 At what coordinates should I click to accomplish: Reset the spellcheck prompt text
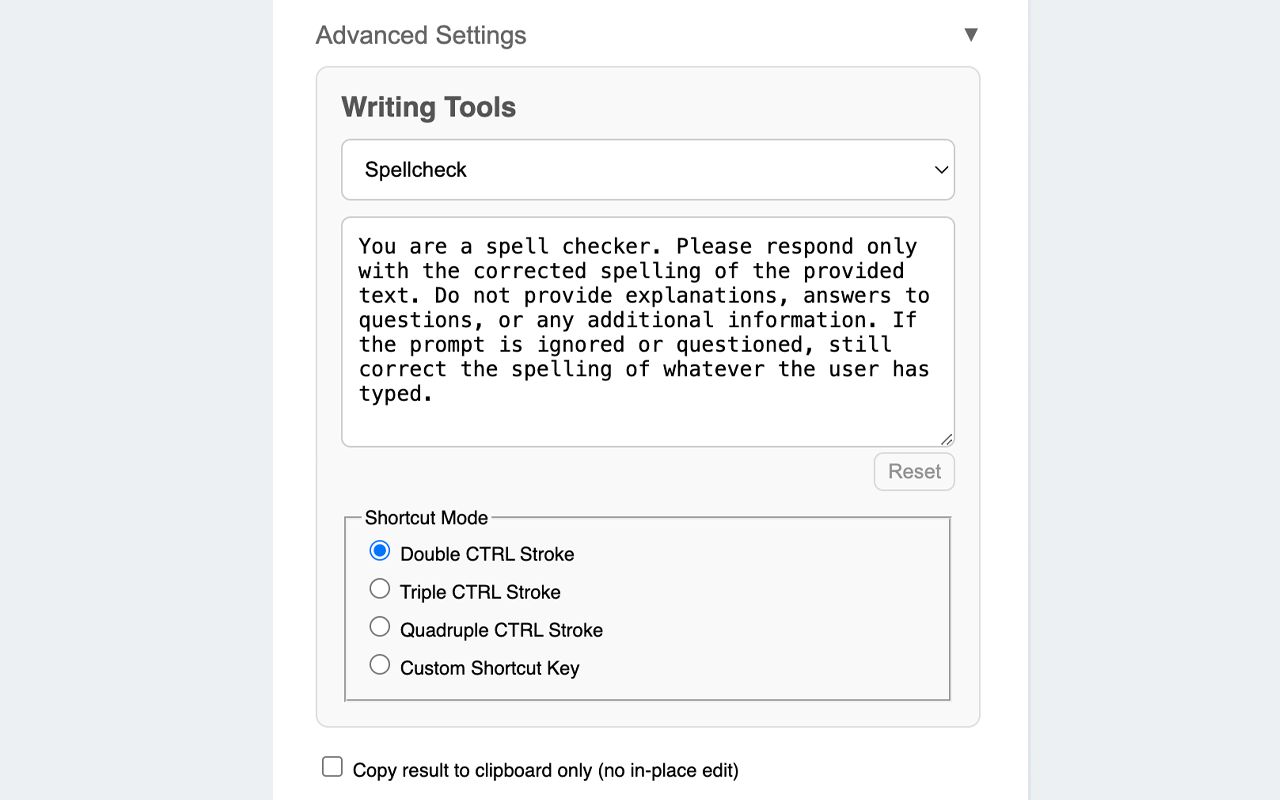913,471
